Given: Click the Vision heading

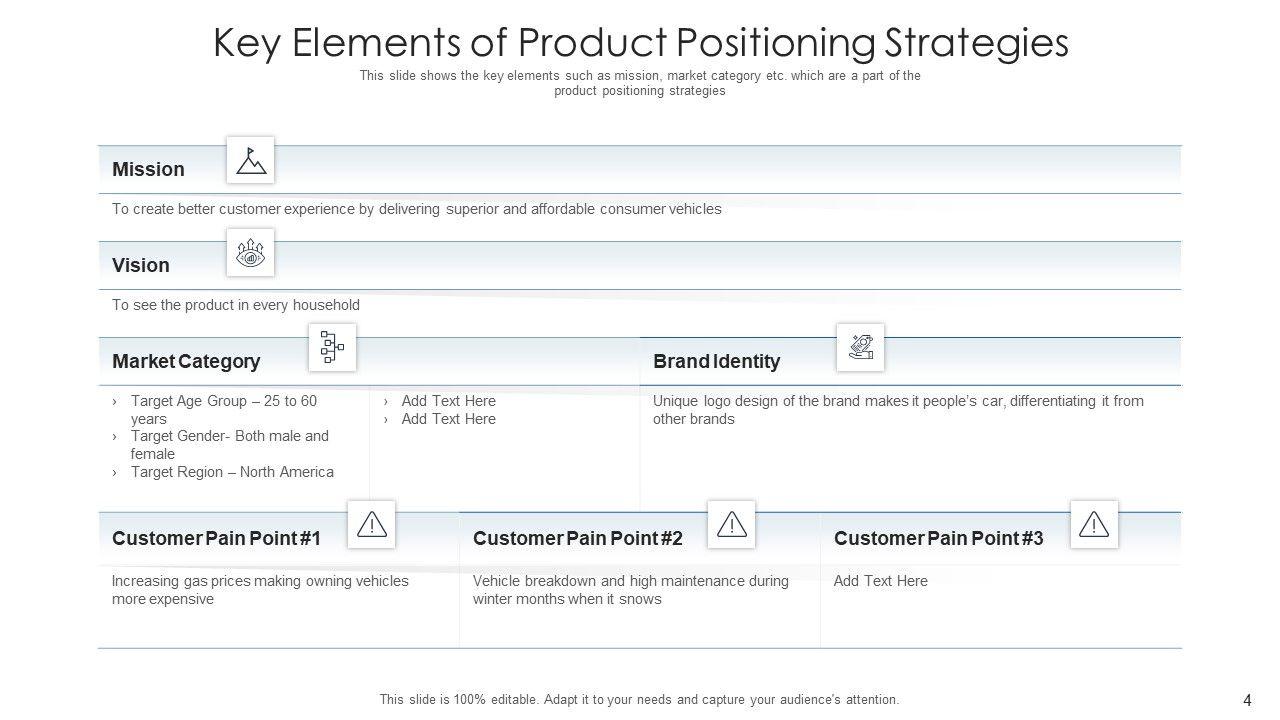Looking at the screenshot, I should click(x=141, y=265).
